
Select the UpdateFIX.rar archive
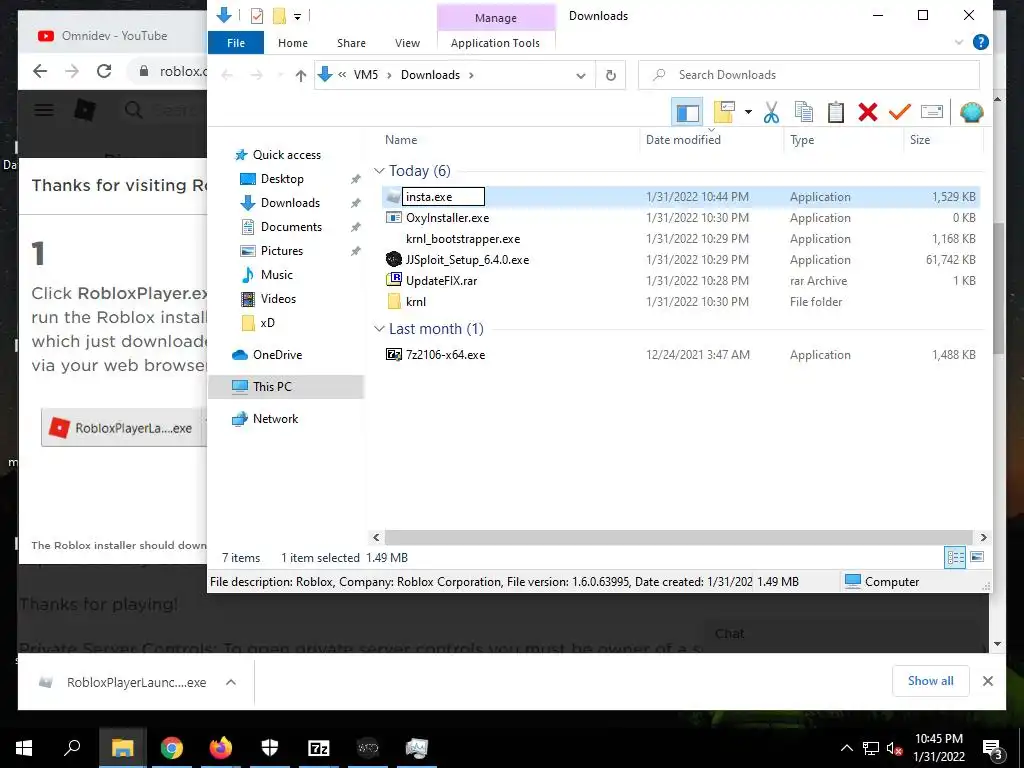(x=441, y=281)
